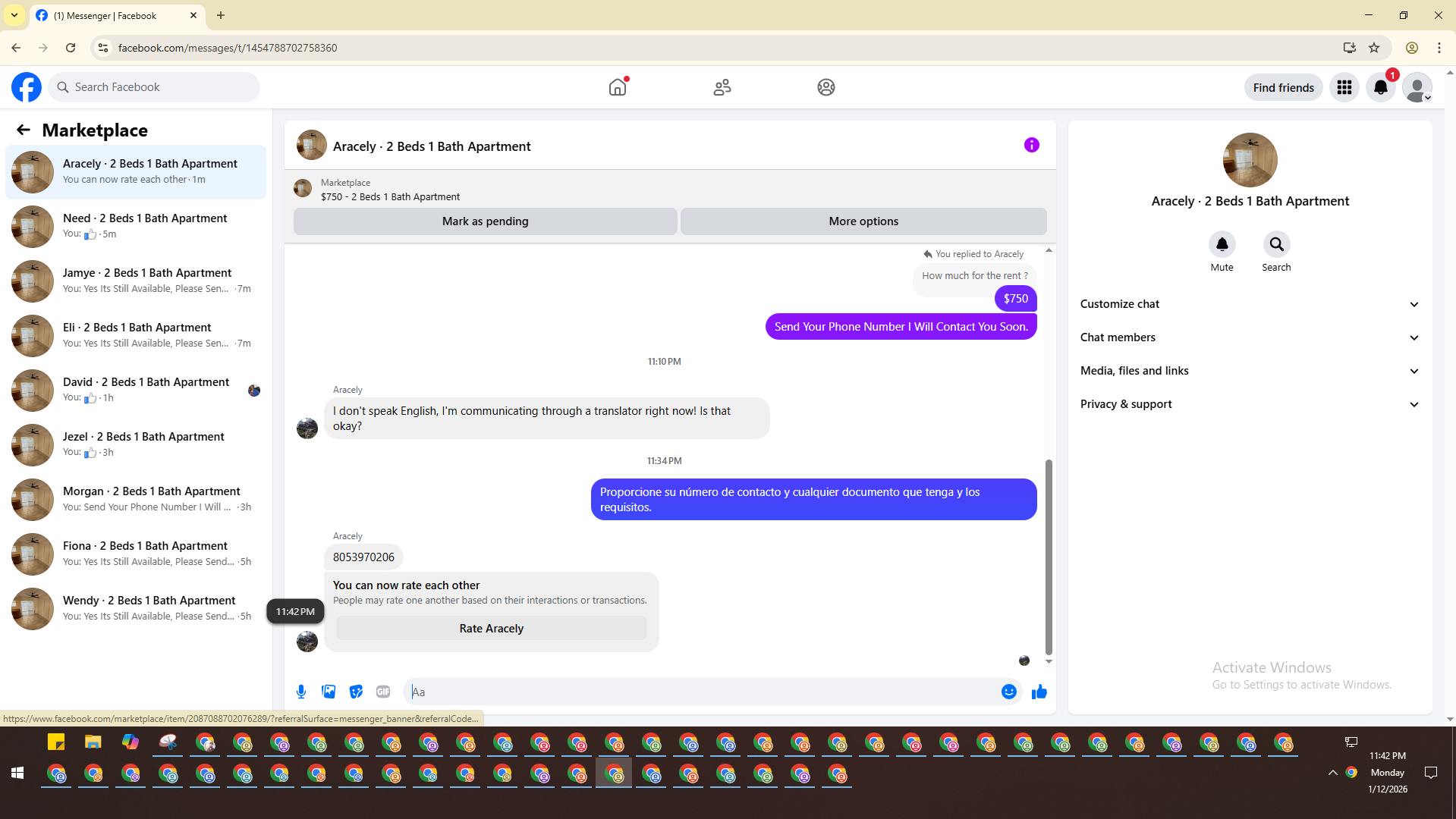This screenshot has height=819, width=1456.
Task: Open the Jamye apartment conversation
Action: click(136, 281)
